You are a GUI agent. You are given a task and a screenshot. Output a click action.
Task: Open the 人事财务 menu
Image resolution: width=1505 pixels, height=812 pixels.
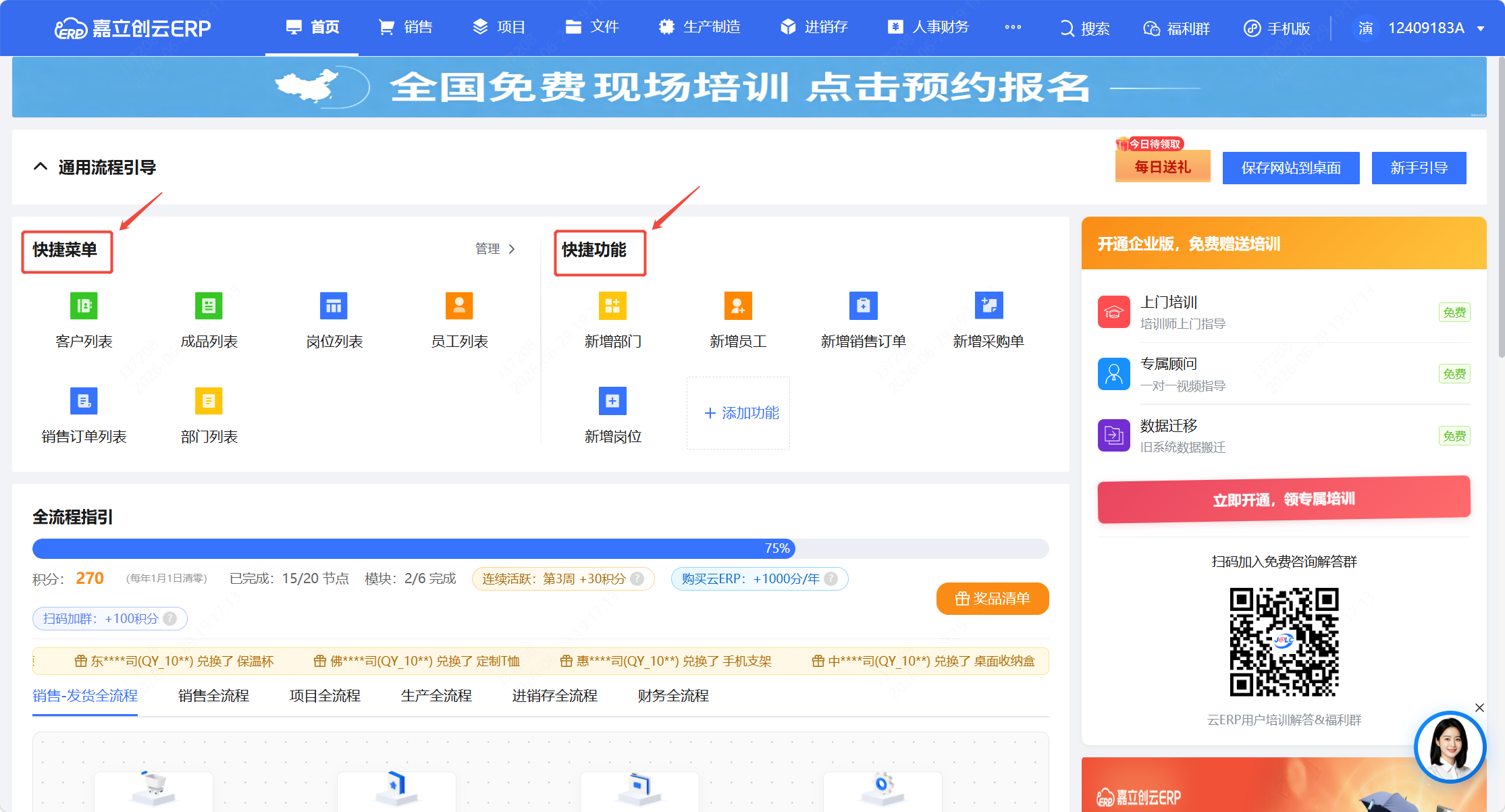coord(928,27)
